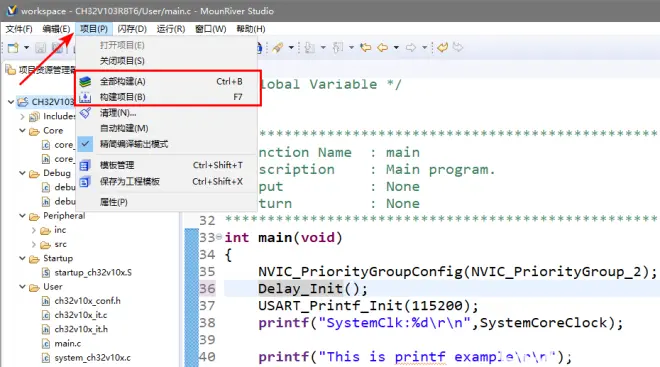Select ch32v10x_it.h file

click(81, 330)
